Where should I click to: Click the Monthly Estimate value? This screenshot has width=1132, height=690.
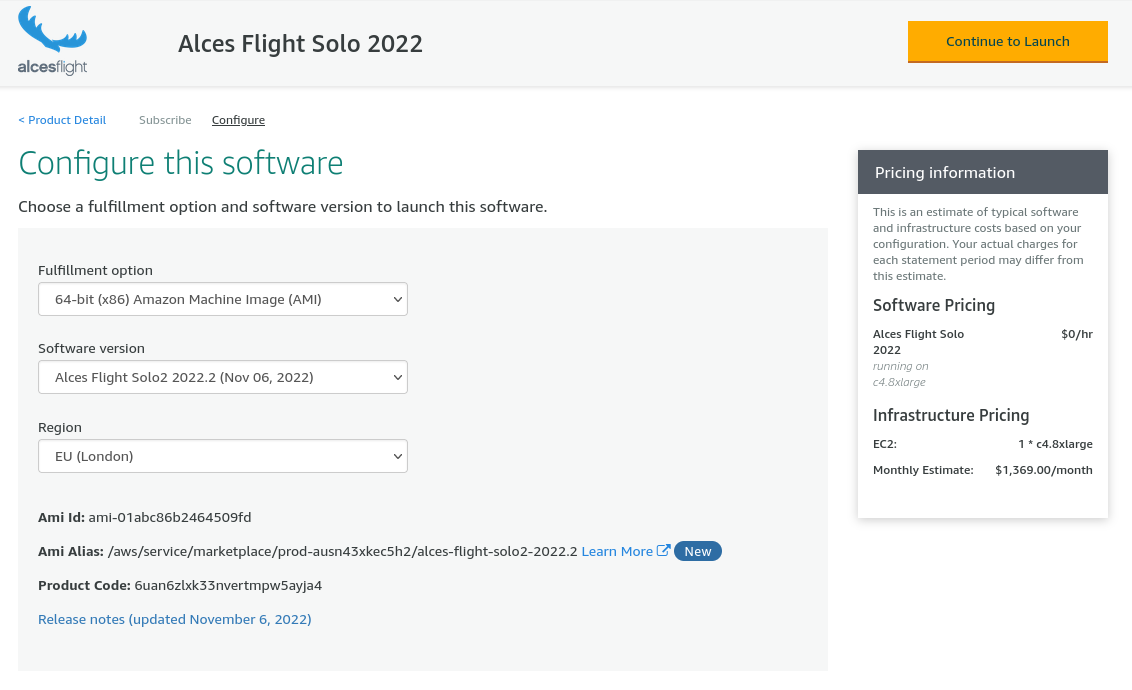[1044, 469]
